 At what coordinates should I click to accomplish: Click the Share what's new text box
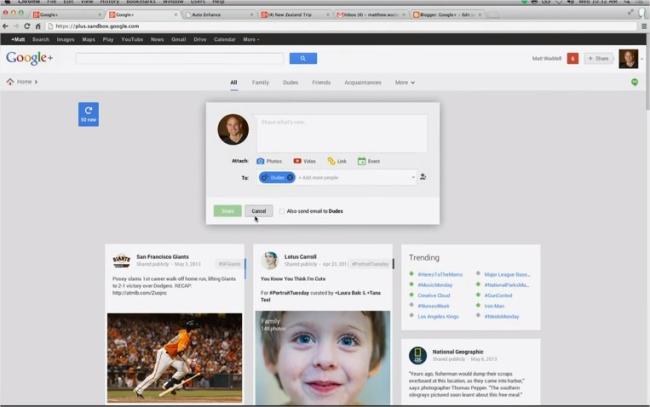pyautogui.click(x=342, y=133)
